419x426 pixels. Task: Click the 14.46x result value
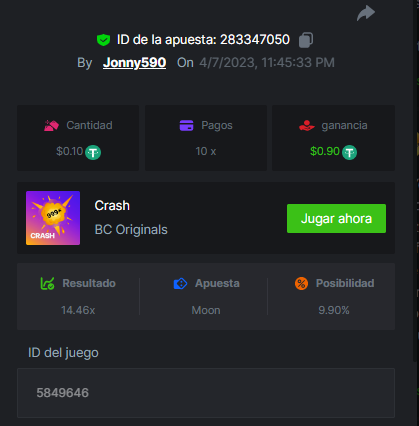[x=78, y=310]
